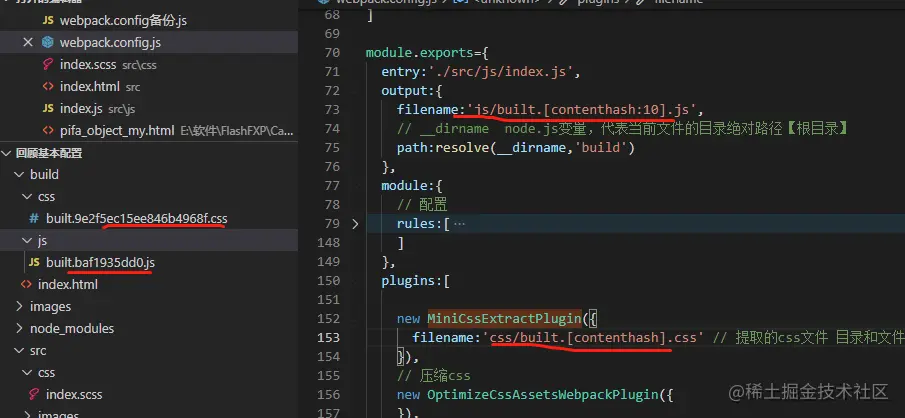Click the Sass icon of index.scss src\css
This screenshot has height=418, width=905.
(48, 65)
